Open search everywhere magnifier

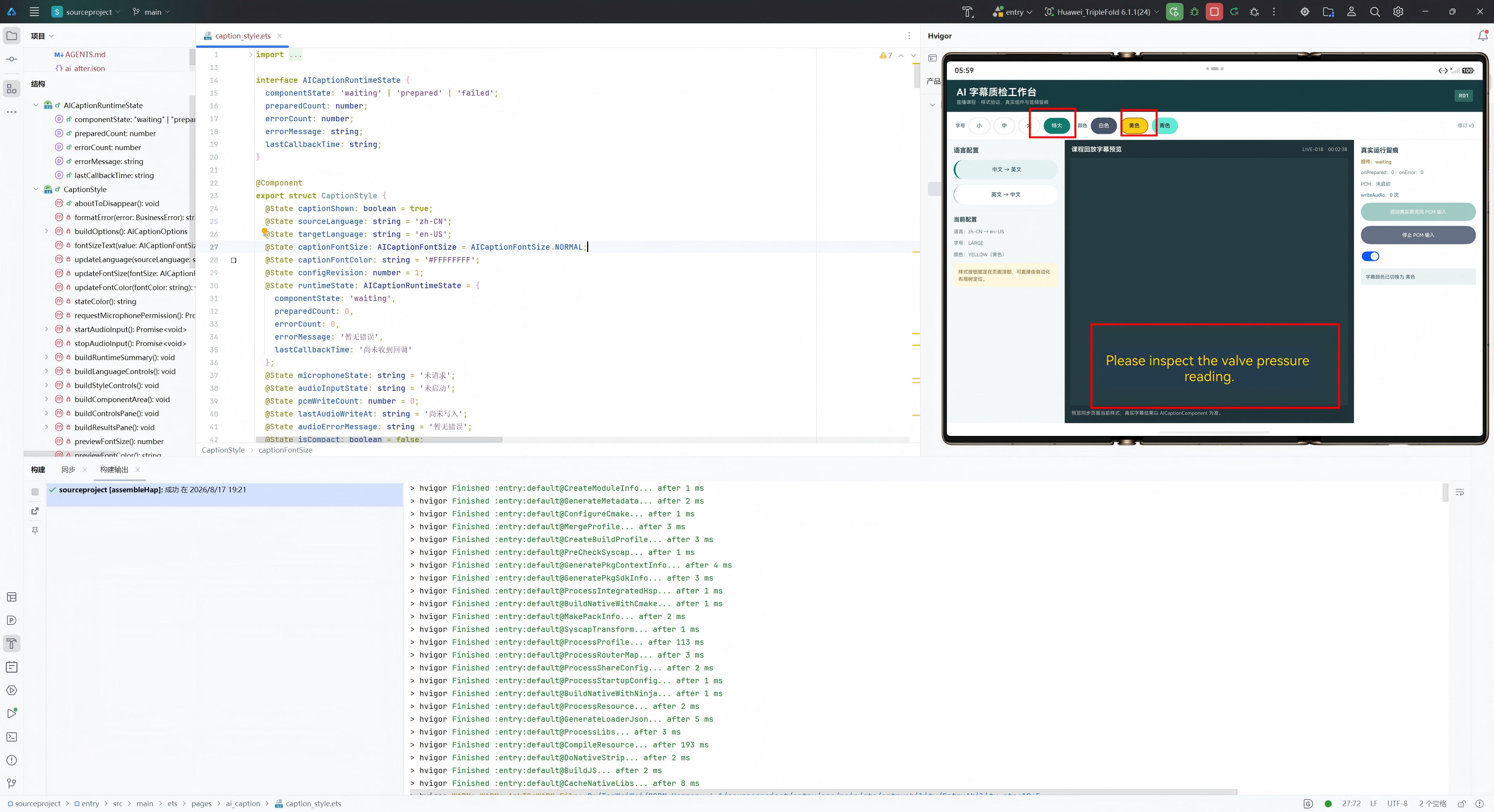coord(1375,12)
